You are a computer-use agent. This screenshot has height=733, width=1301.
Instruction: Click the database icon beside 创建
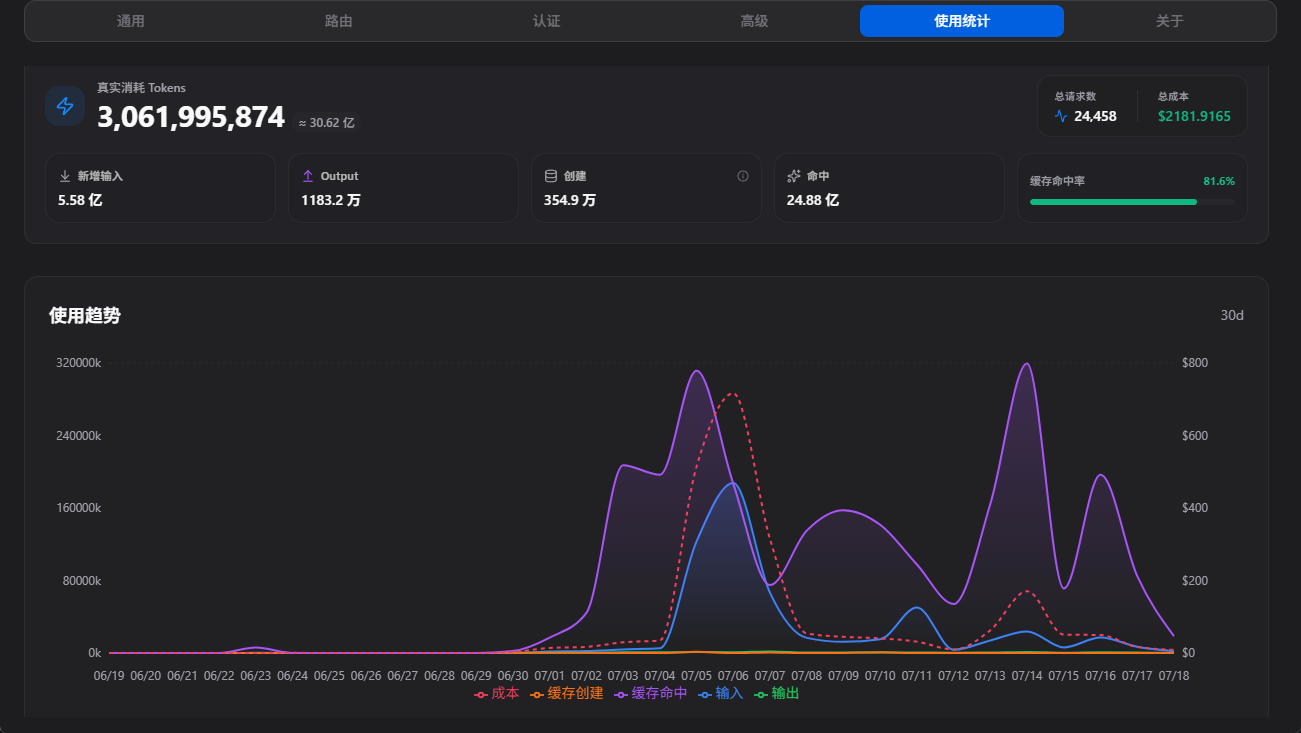(x=551, y=176)
